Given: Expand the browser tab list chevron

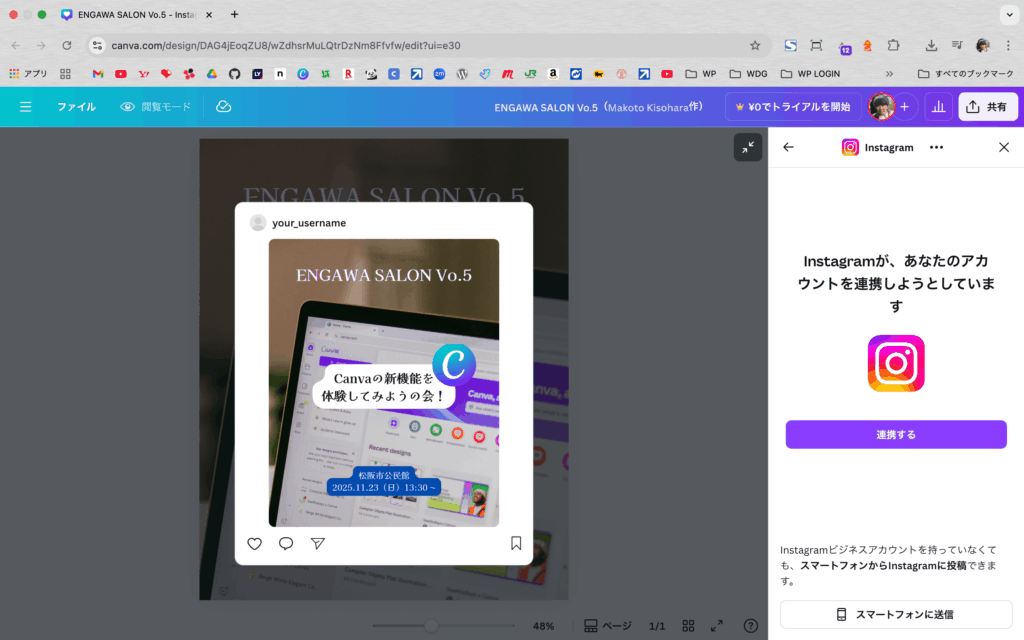Looking at the screenshot, I should pos(1007,15).
